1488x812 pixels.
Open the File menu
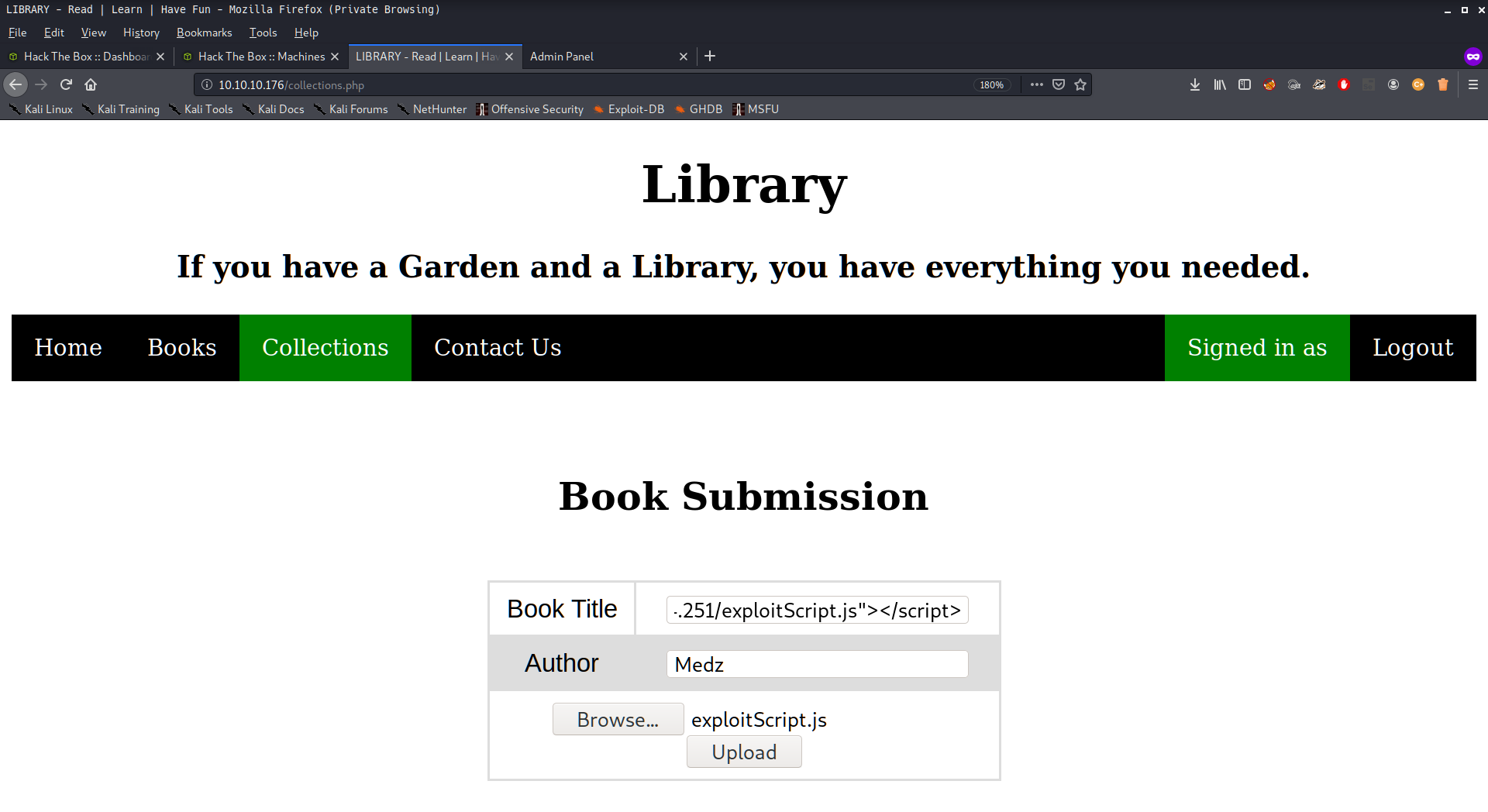pyautogui.click(x=17, y=33)
